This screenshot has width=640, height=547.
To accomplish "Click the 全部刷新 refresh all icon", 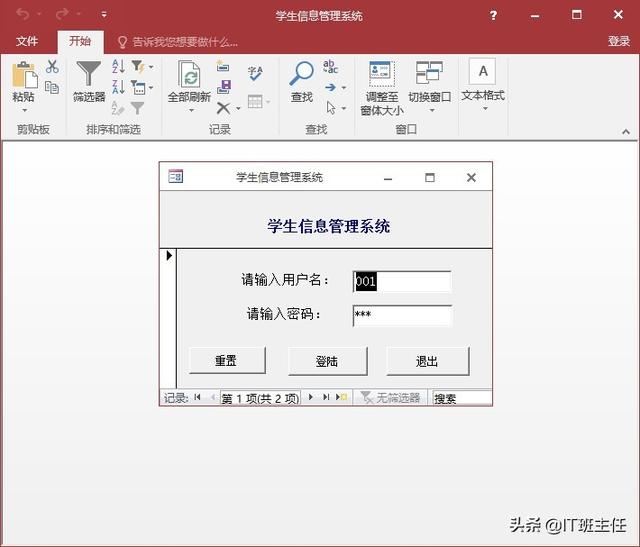I will tap(189, 75).
